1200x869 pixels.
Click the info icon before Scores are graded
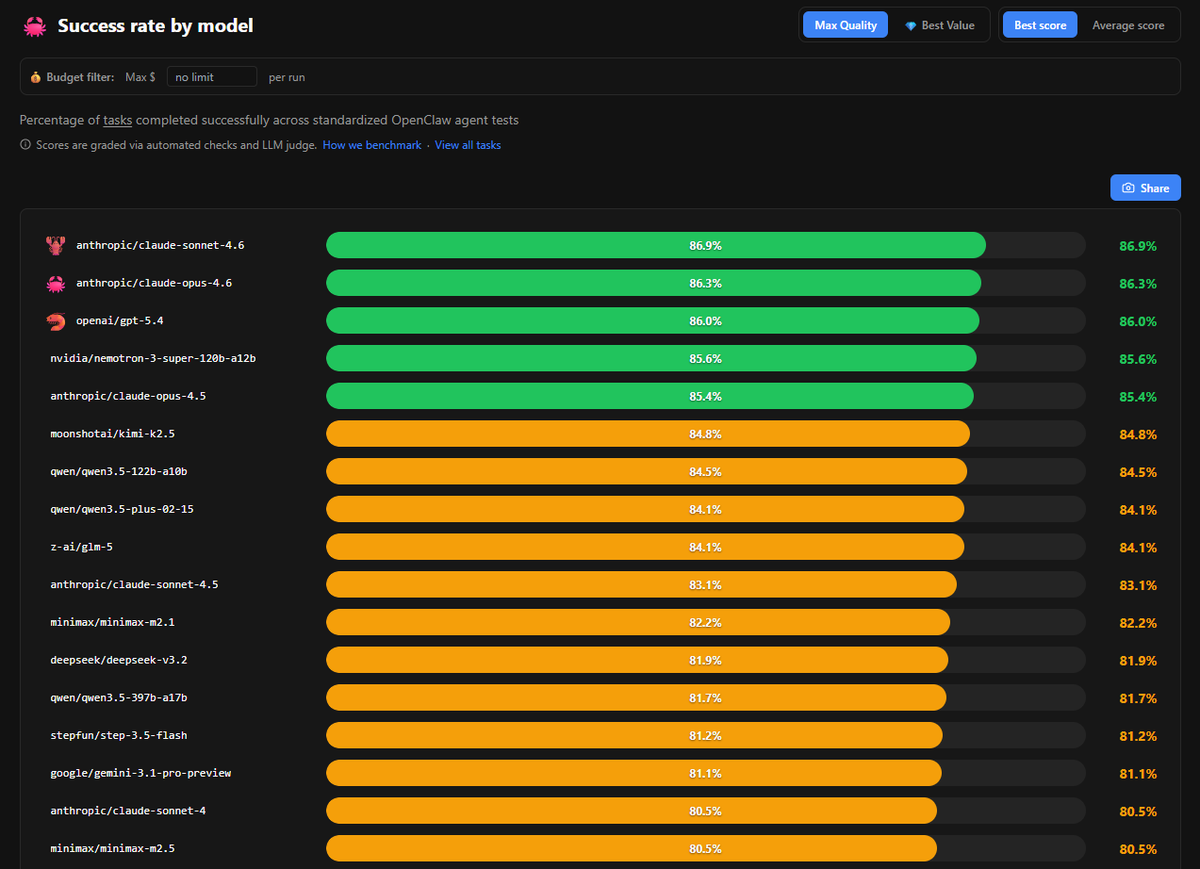(25, 145)
